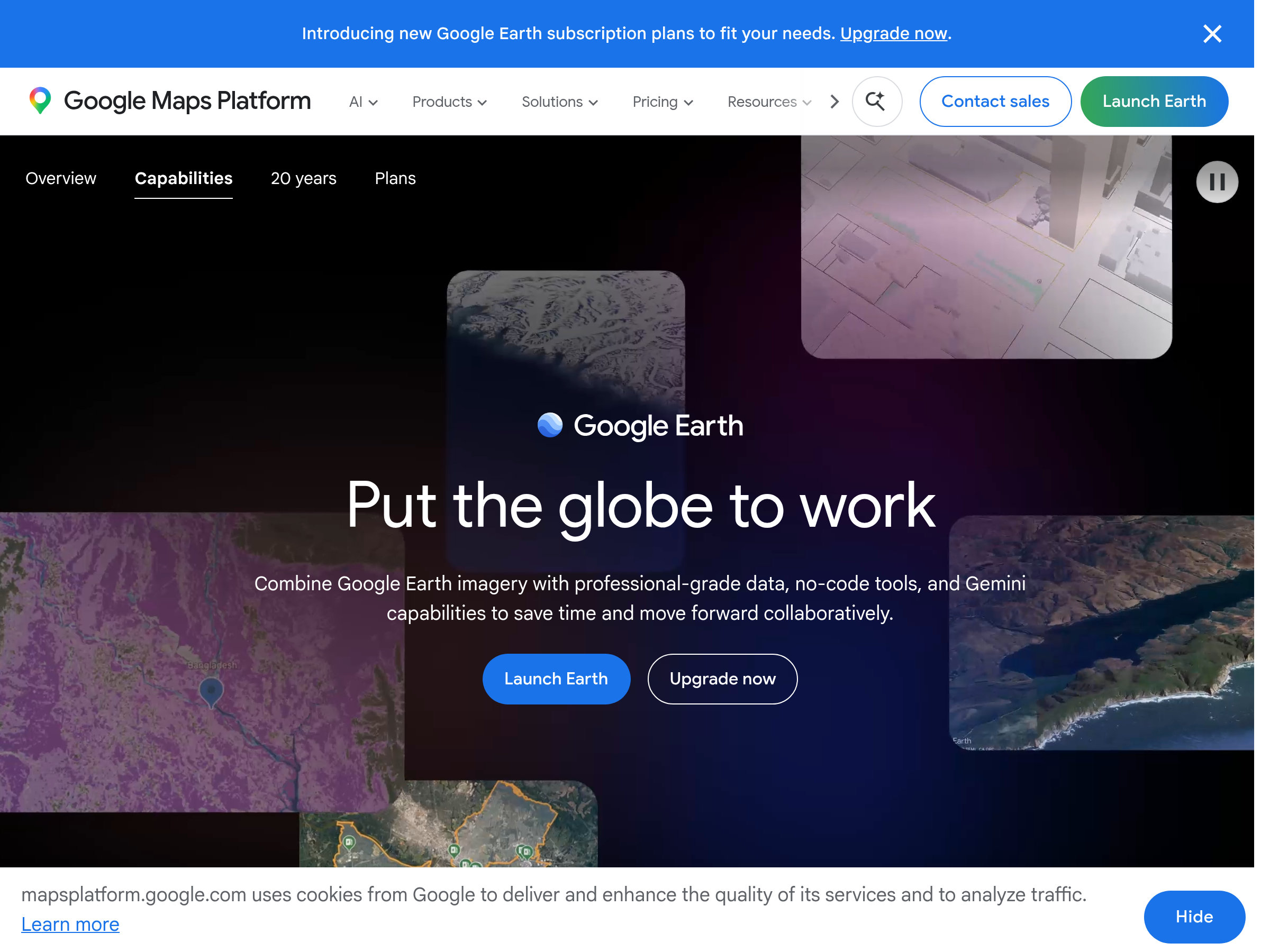
Task: Pause the background video animation
Action: pos(1217,182)
